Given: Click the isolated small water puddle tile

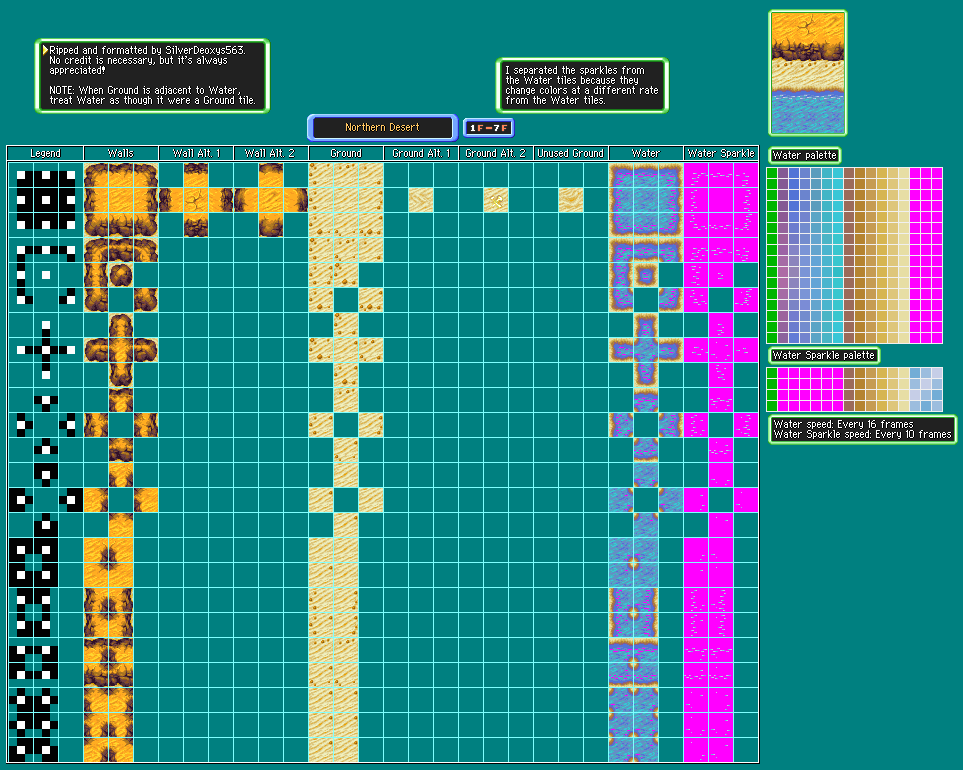Looking at the screenshot, I should 645,275.
